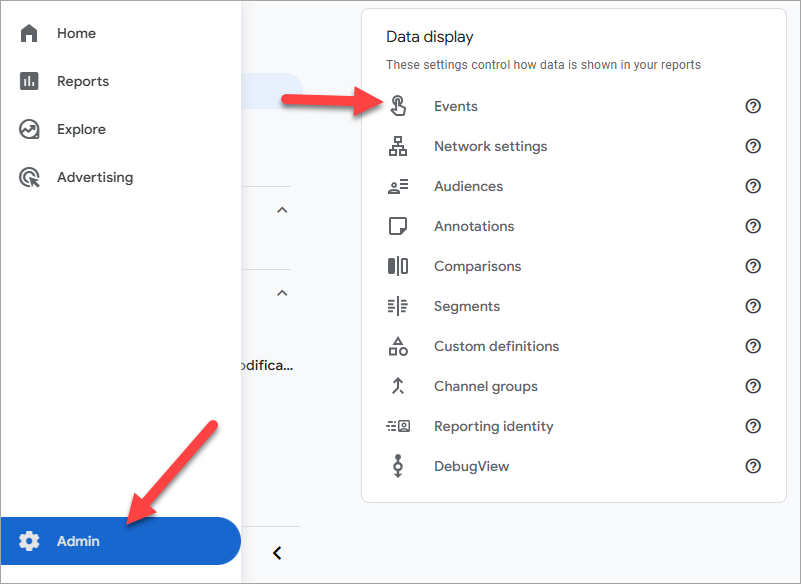Image resolution: width=801 pixels, height=584 pixels.
Task: Collapse the upper admin section chevron
Action: point(282,210)
